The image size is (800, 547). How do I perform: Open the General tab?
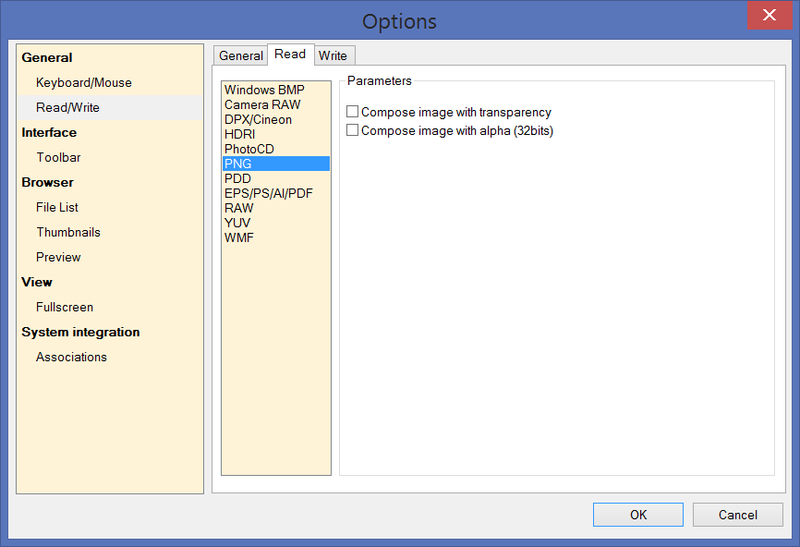(x=241, y=56)
